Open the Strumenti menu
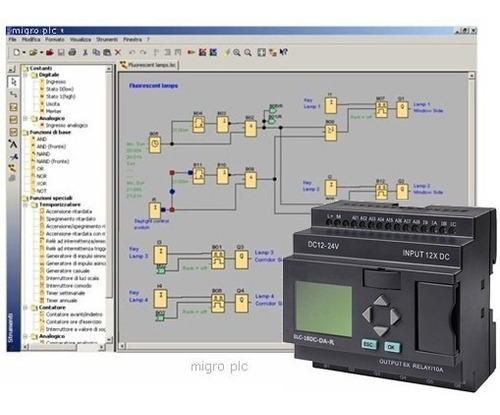Screen dimensions: 500x415 (107, 40)
